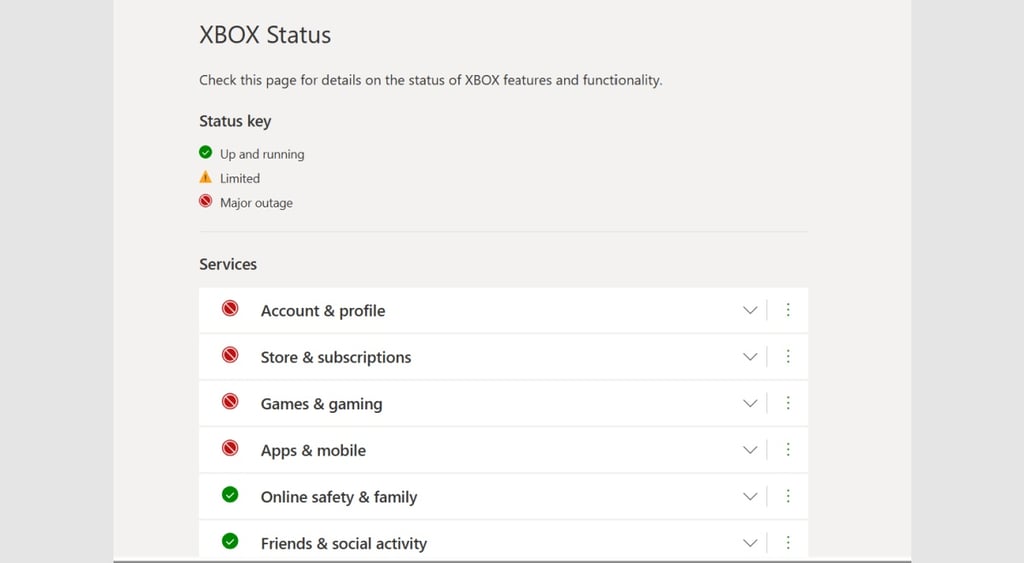Expand the Account & profile chevron
The width and height of the screenshot is (1024, 563).
click(750, 310)
